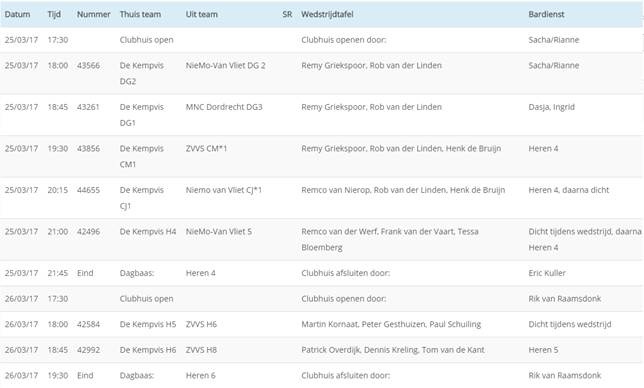Viewport: 644px width, 388px height.
Task: Click the Tijd column header
Action: [54, 14]
